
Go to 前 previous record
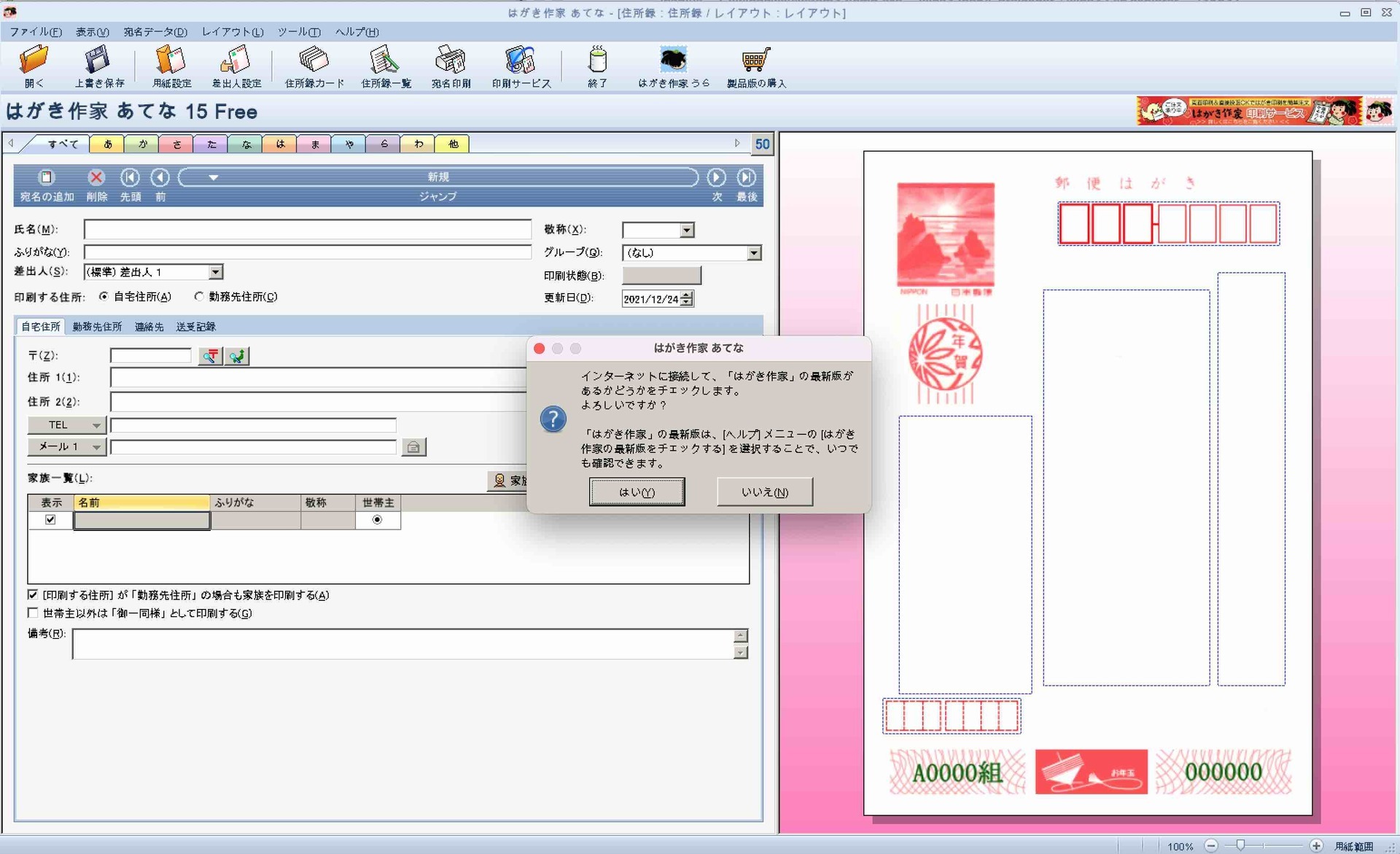[160, 185]
